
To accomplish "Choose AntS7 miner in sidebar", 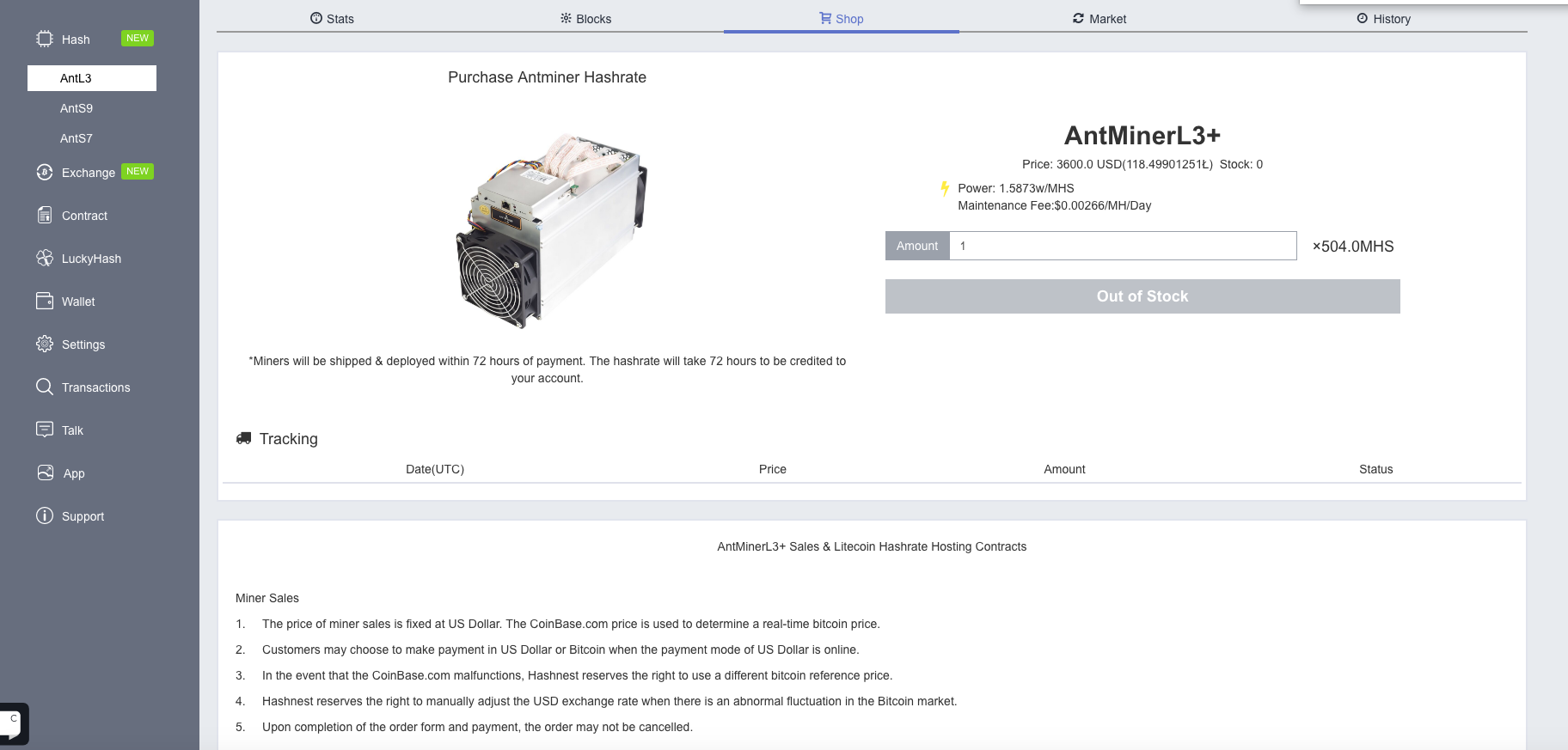I will point(77,138).
